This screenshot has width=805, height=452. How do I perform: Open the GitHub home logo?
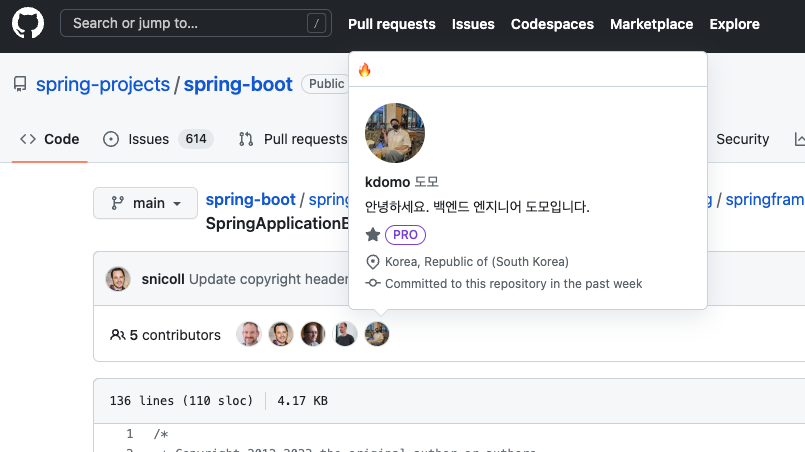[x=28, y=23]
